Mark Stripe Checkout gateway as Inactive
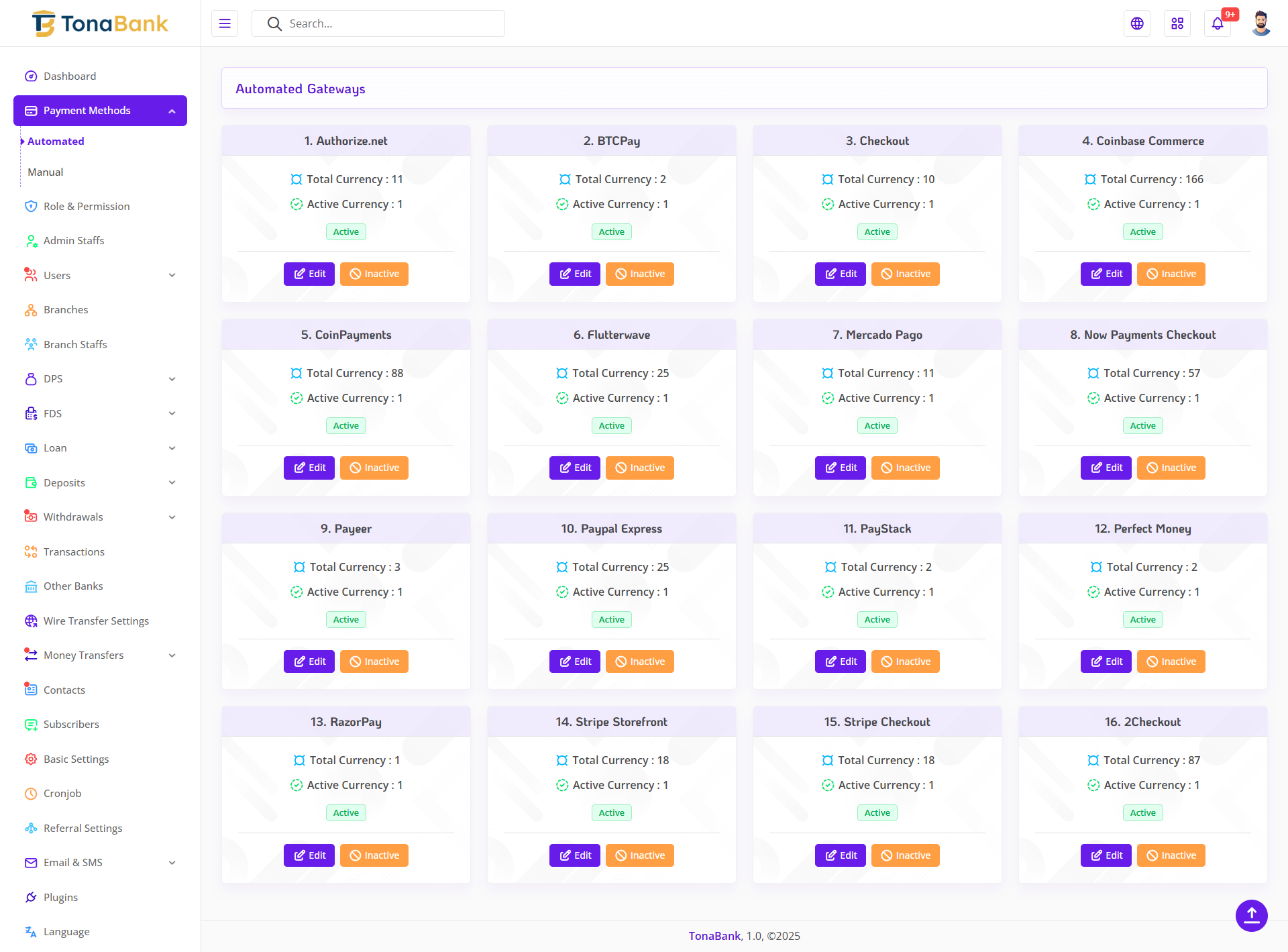 [x=905, y=855]
